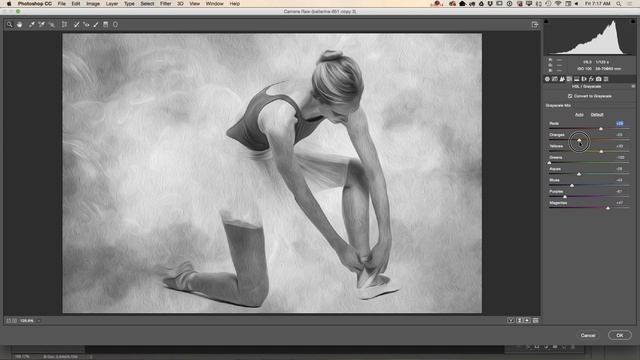The width and height of the screenshot is (640, 360).
Task: Toggle shadow clipping warning on histogram
Action: pos(547,21)
